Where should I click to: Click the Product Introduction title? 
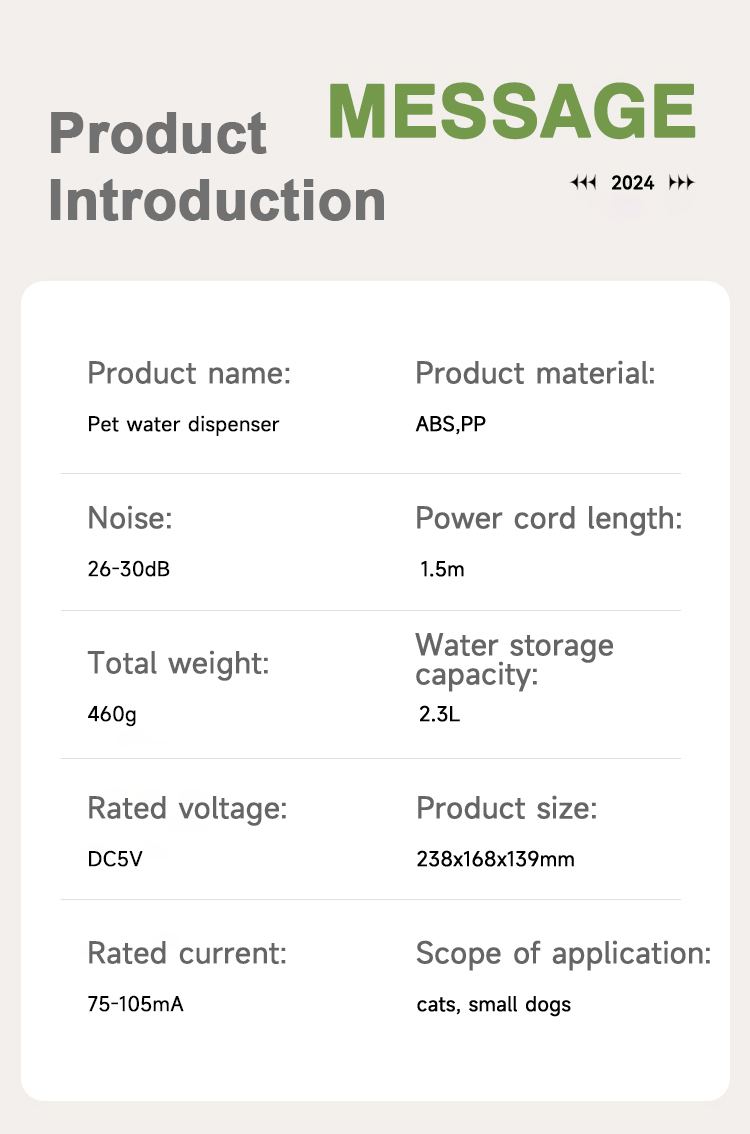217,166
